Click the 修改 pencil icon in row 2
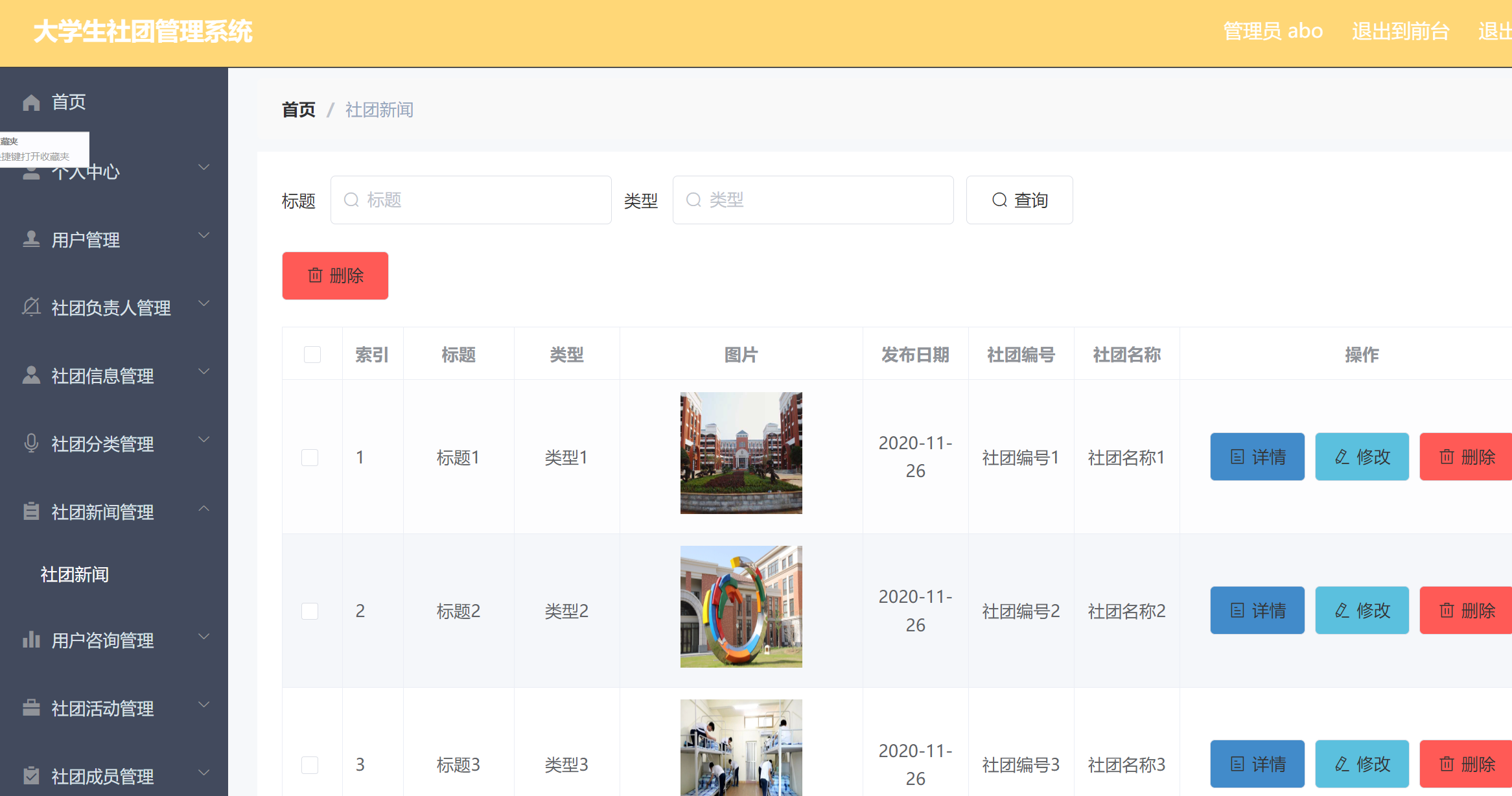The height and width of the screenshot is (796, 1512). click(x=1342, y=611)
